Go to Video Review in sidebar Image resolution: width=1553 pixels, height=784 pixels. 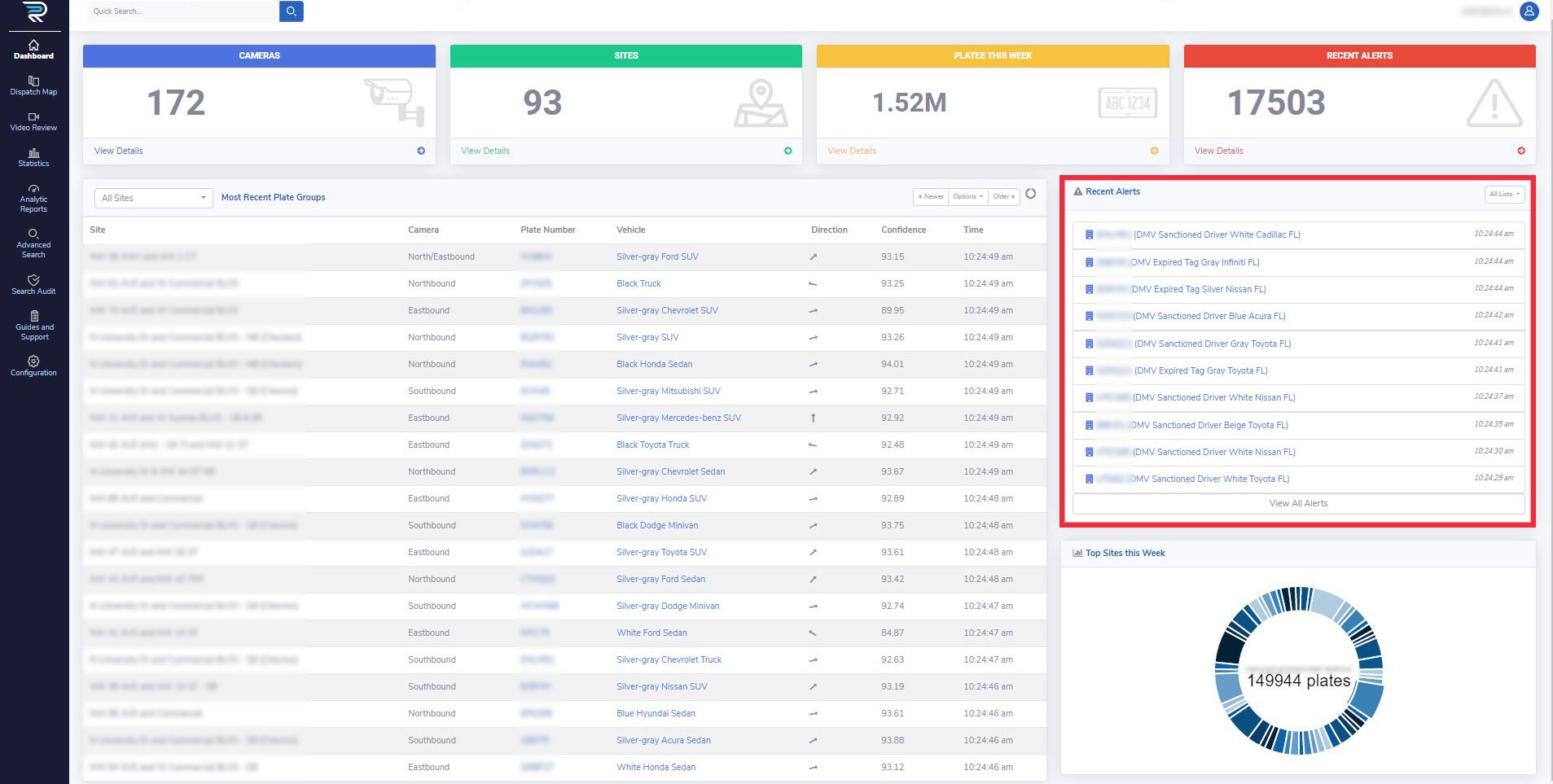(x=33, y=121)
